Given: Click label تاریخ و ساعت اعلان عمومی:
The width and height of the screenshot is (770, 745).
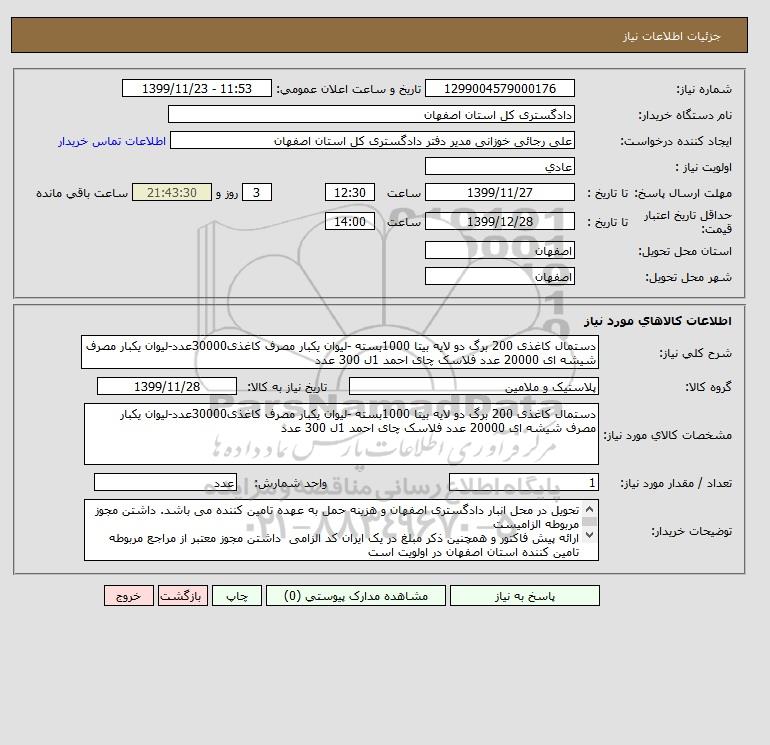Looking at the screenshot, I should click(x=349, y=89).
